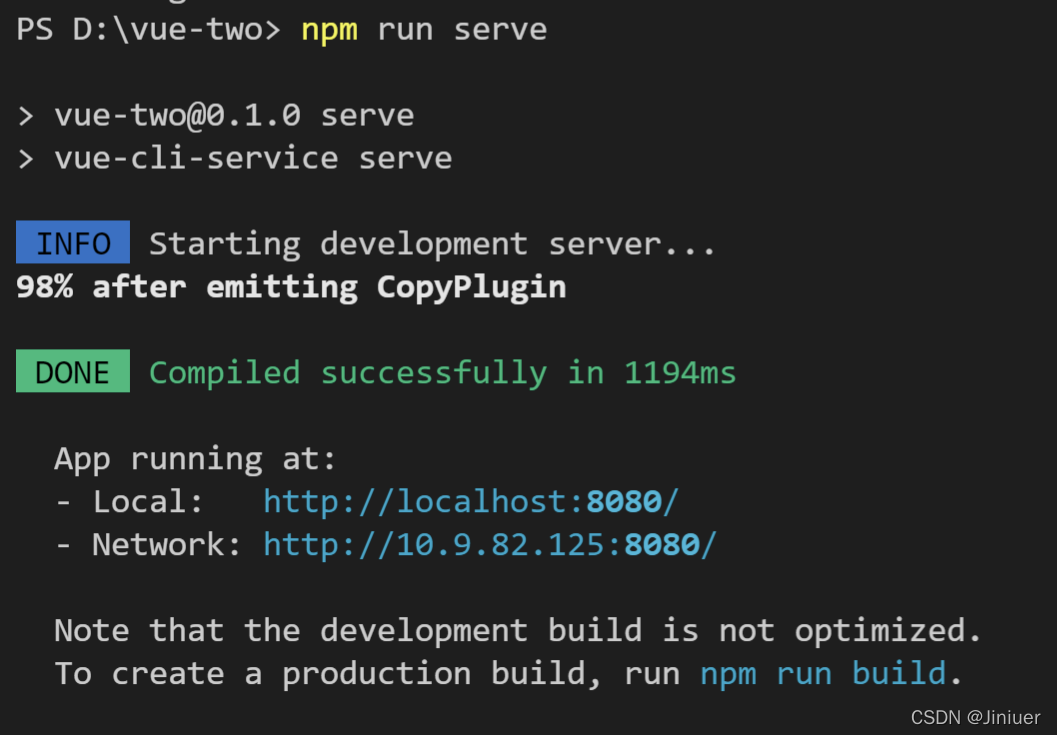
Task: Open the Network URL 10.9.82.125:8080
Action: (489, 544)
